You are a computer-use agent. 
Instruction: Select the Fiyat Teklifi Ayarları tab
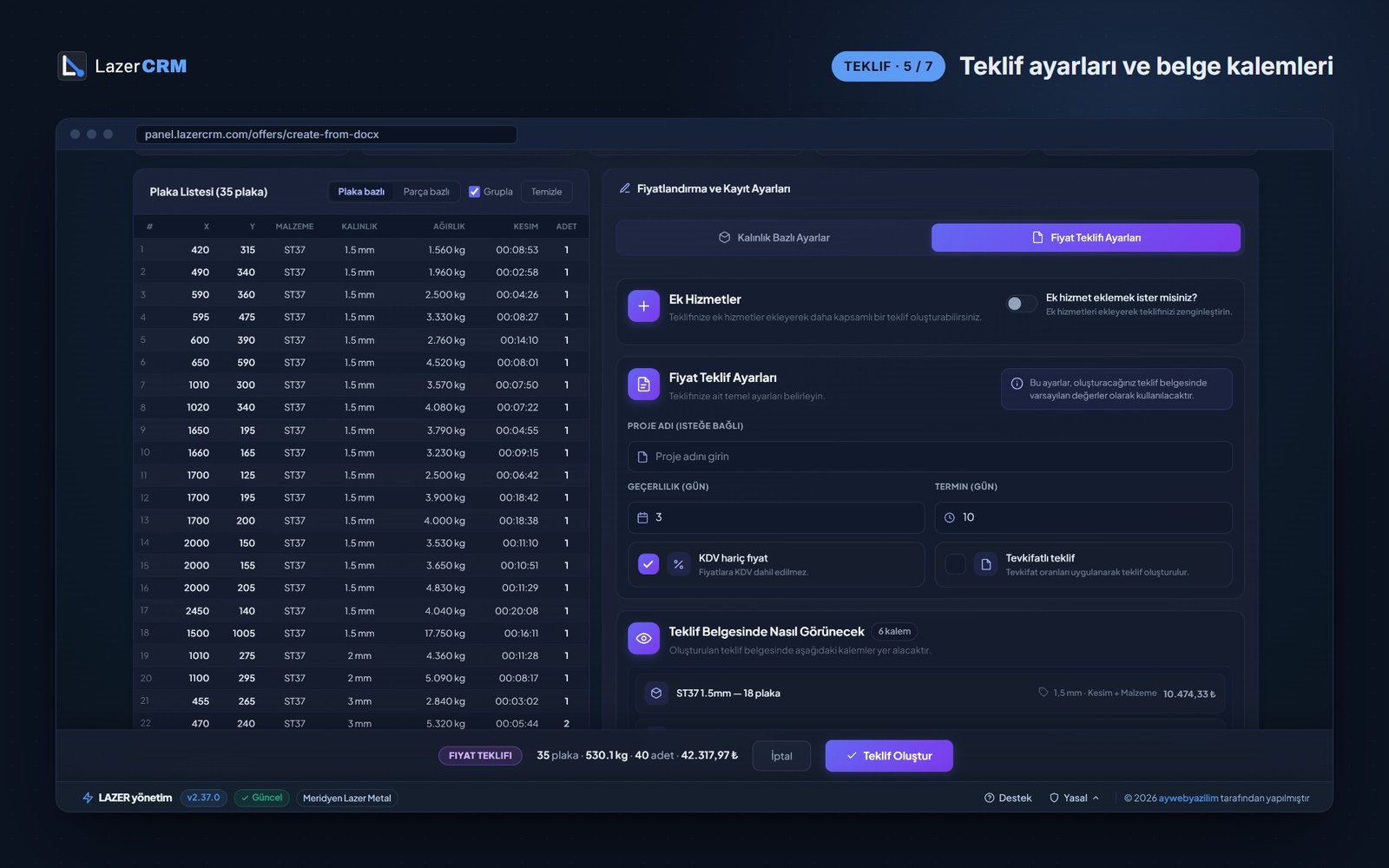pos(1086,238)
